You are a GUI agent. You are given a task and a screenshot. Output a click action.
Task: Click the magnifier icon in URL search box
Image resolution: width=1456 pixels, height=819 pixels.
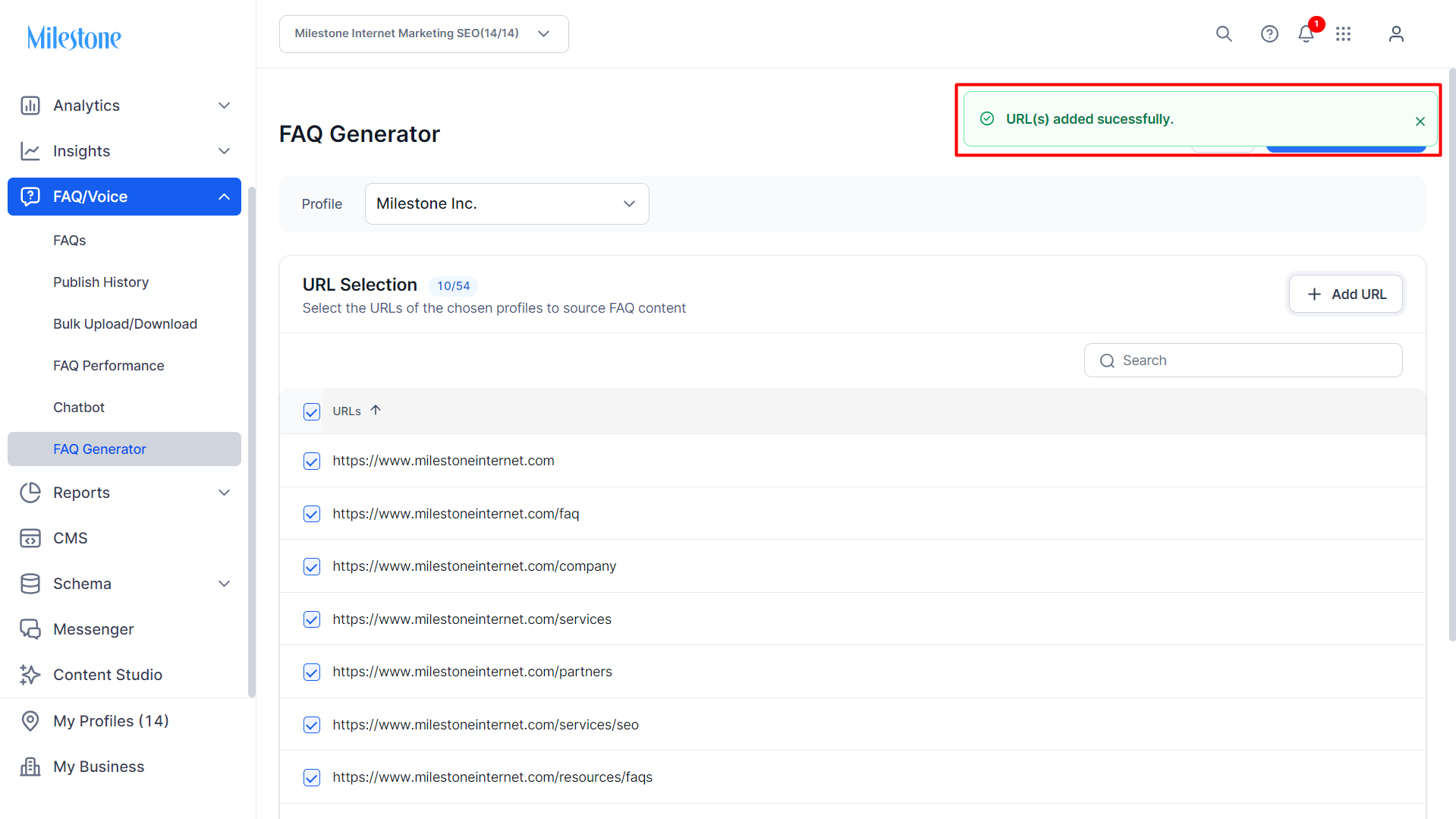(x=1108, y=361)
